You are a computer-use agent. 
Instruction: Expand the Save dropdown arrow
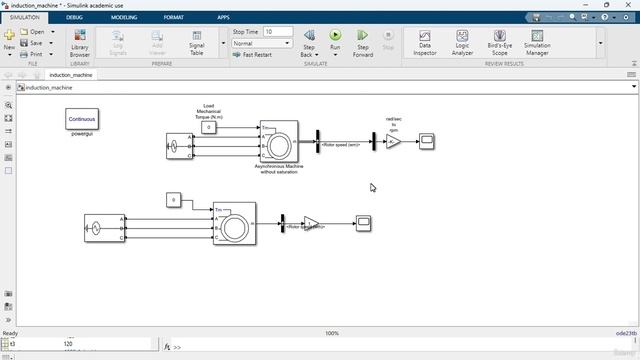(x=51, y=43)
